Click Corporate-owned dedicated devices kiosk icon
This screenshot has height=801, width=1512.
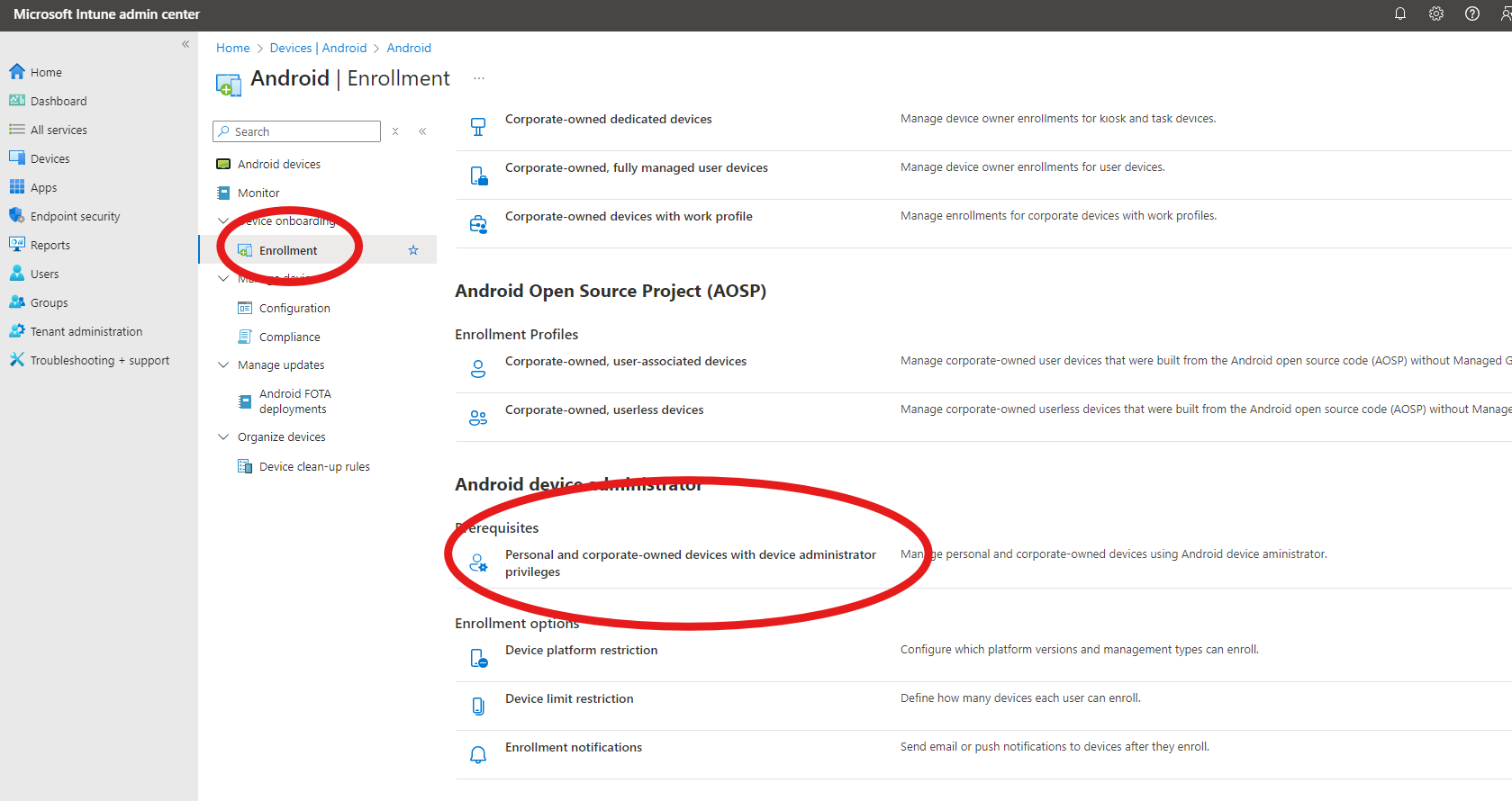point(478,127)
